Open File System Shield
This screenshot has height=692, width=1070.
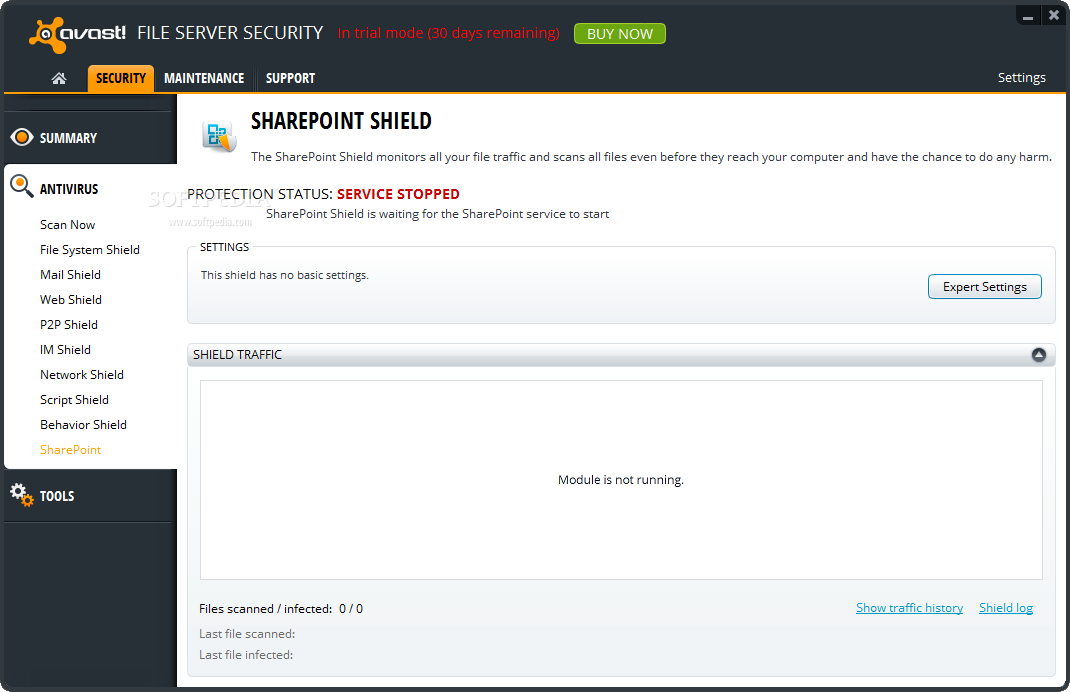(x=89, y=250)
